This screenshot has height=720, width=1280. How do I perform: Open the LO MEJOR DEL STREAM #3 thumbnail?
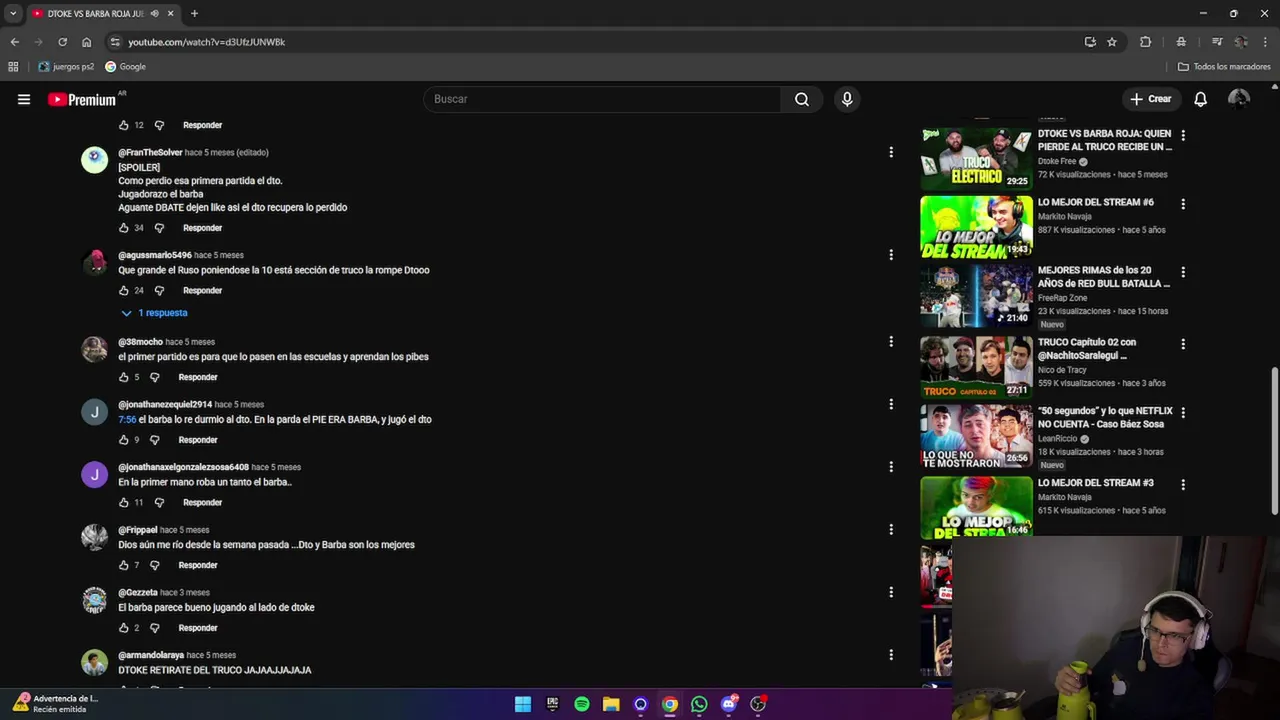pyautogui.click(x=976, y=507)
